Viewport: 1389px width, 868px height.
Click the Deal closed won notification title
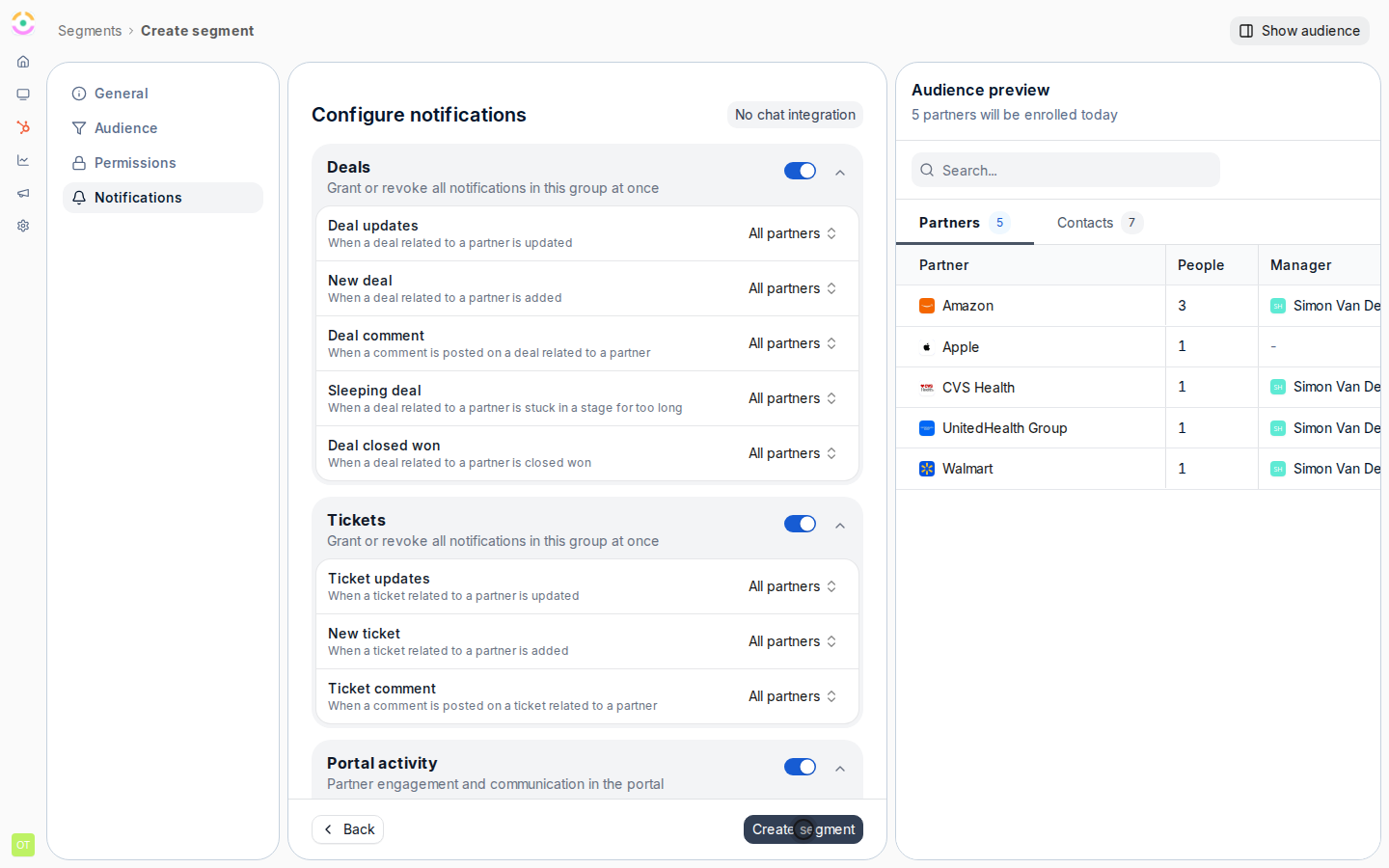pyautogui.click(x=384, y=446)
